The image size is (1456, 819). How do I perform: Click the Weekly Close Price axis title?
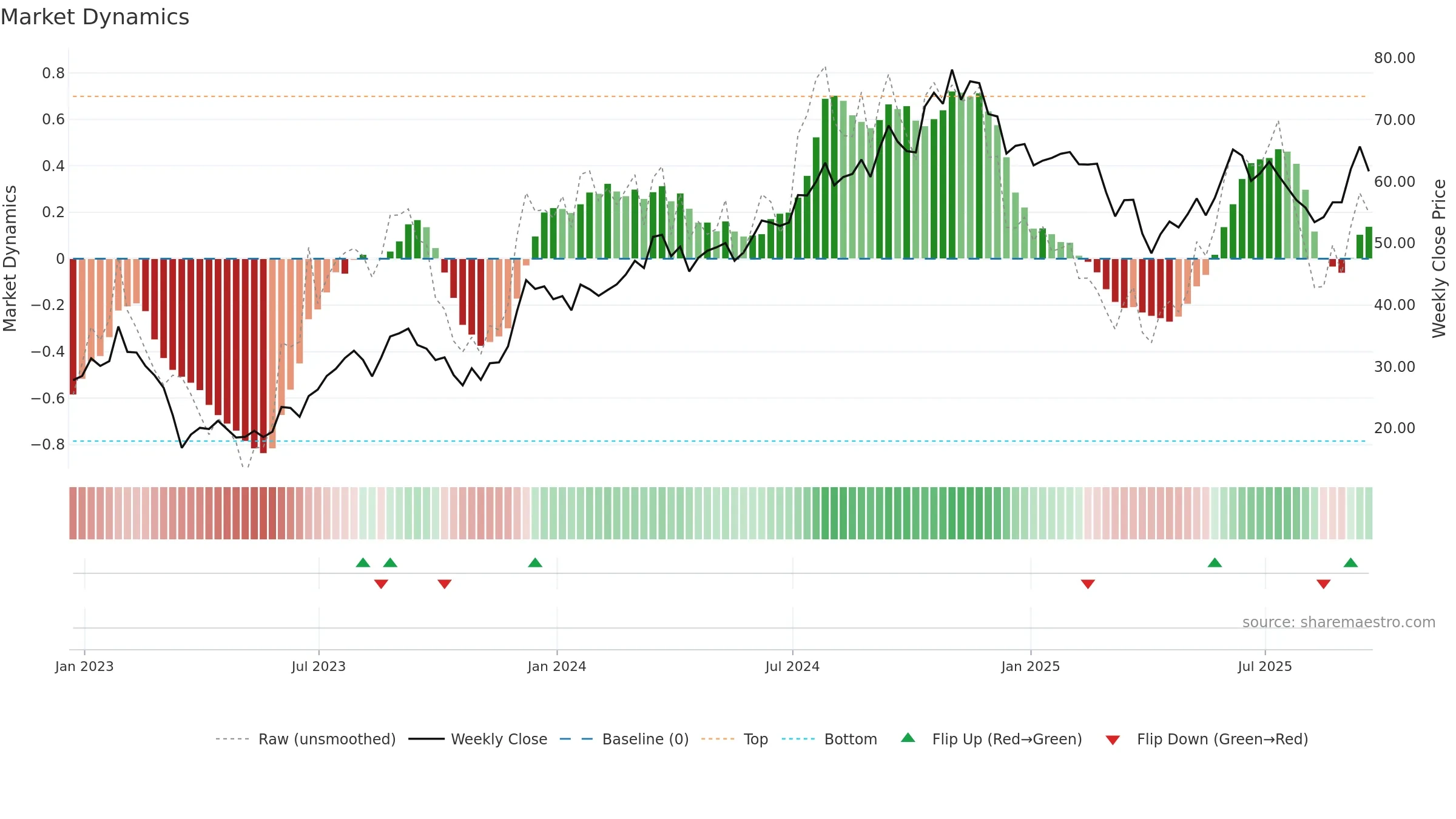[x=1439, y=258]
